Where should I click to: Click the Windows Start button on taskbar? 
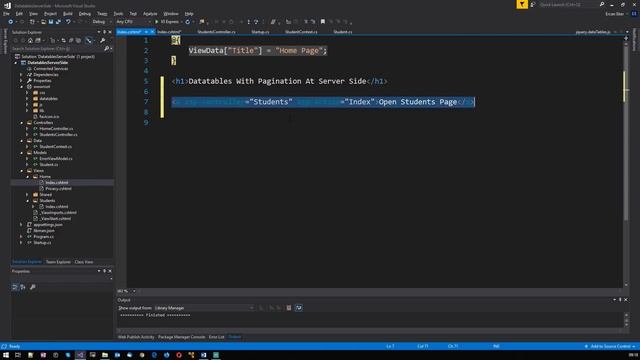pyautogui.click(x=6, y=355)
